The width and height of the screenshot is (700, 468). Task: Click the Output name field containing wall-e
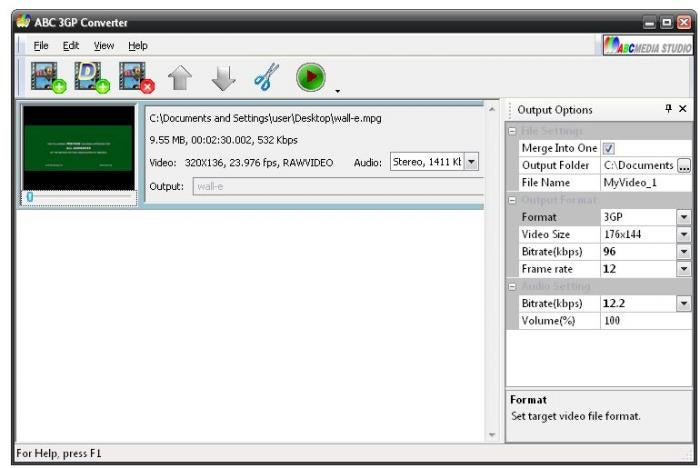click(x=338, y=187)
